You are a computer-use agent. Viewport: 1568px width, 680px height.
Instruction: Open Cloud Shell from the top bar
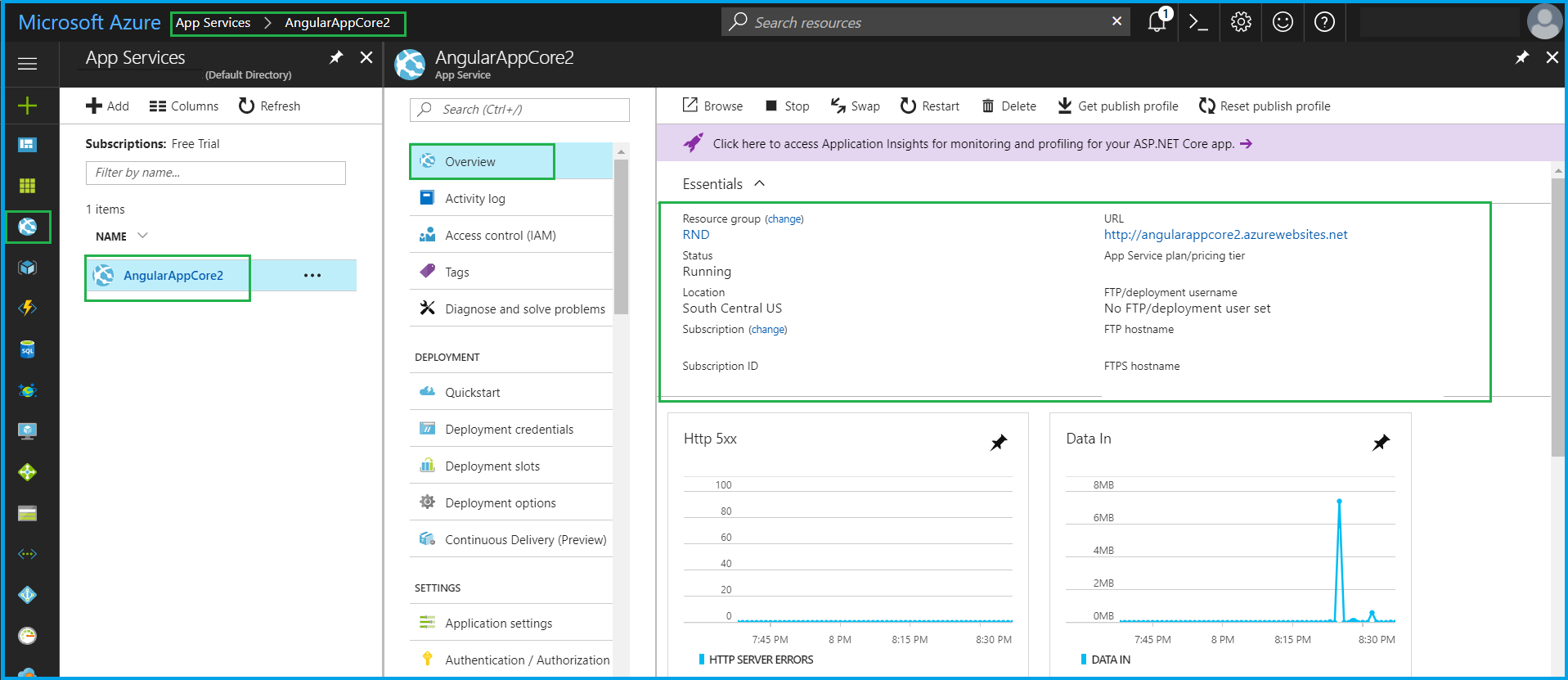tap(1198, 22)
